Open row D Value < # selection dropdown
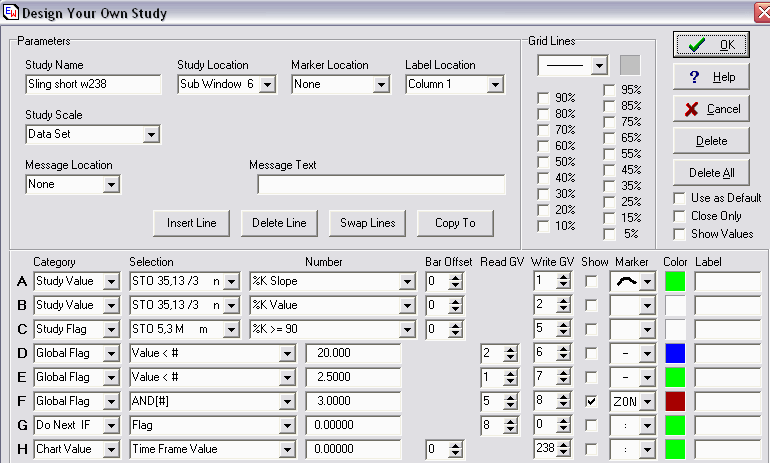 click(287, 354)
